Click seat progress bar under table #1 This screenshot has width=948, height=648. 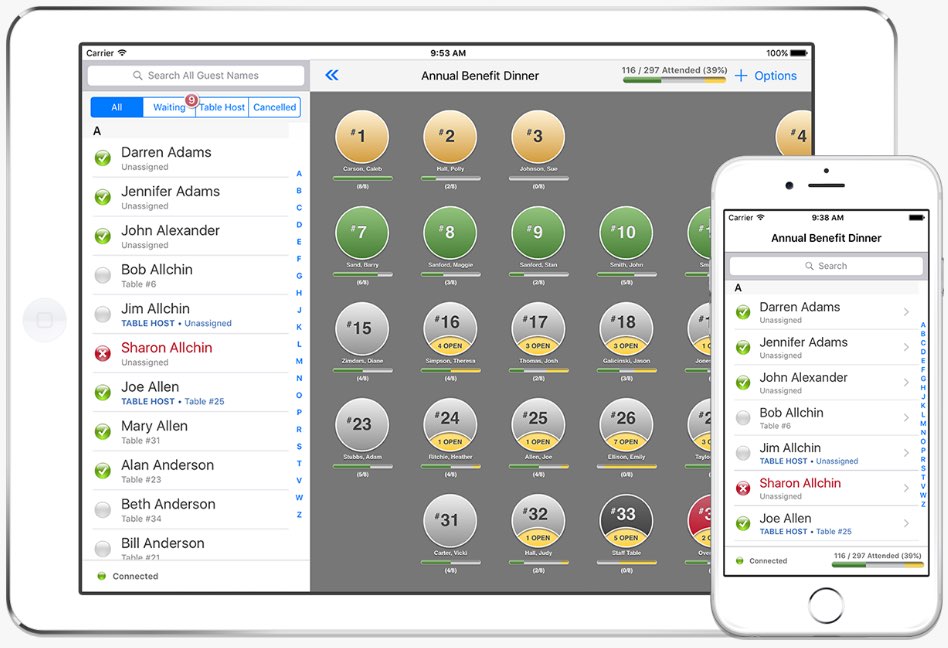click(x=362, y=178)
